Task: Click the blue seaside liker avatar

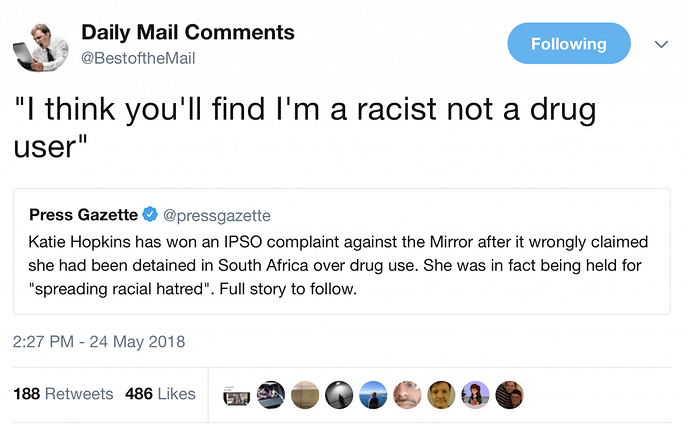Action: click(x=374, y=395)
